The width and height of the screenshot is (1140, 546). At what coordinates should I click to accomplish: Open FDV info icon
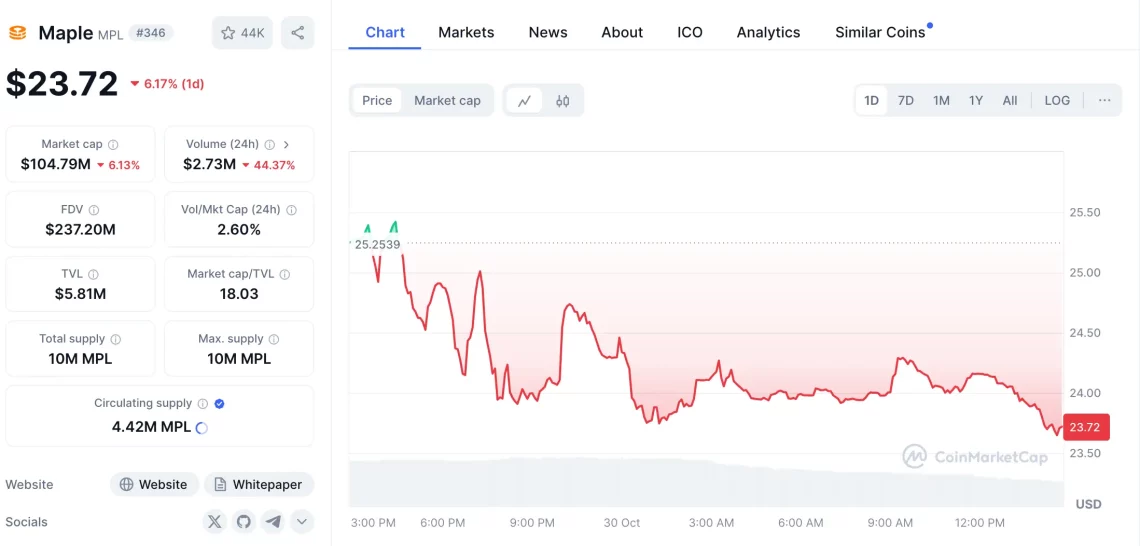click(94, 210)
